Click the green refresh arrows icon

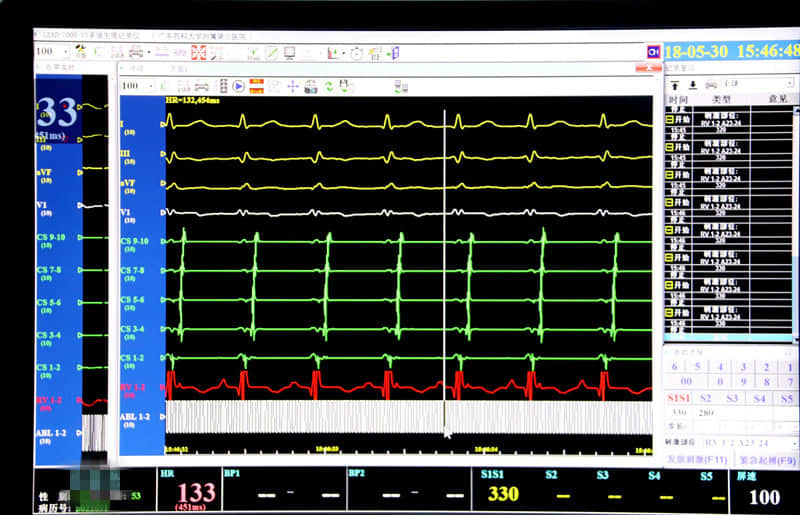(328, 87)
